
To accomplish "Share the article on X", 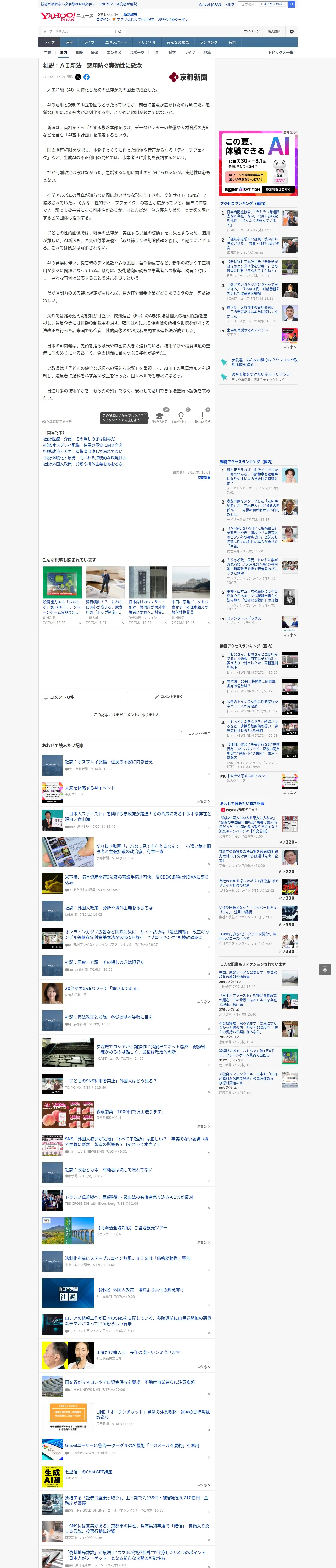I will pyautogui.click(x=78, y=77).
